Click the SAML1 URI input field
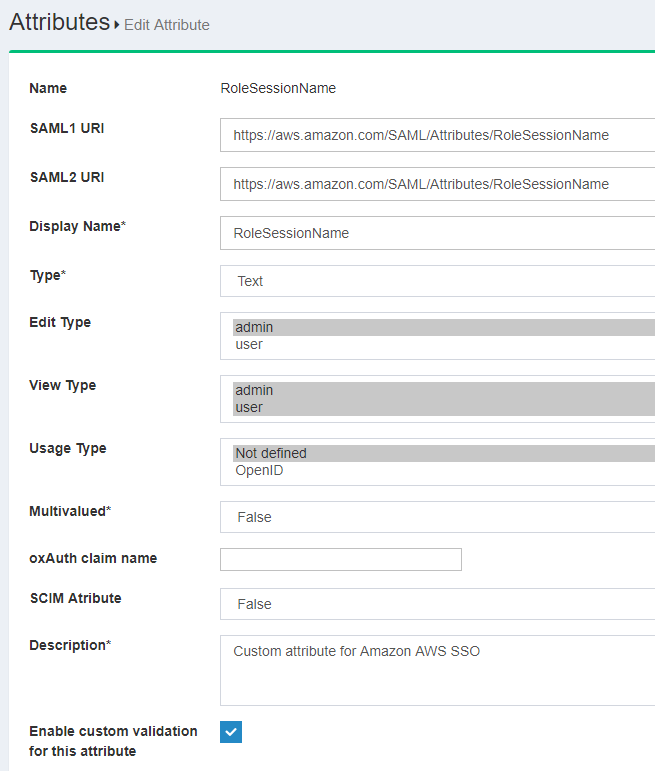 tap(437, 135)
